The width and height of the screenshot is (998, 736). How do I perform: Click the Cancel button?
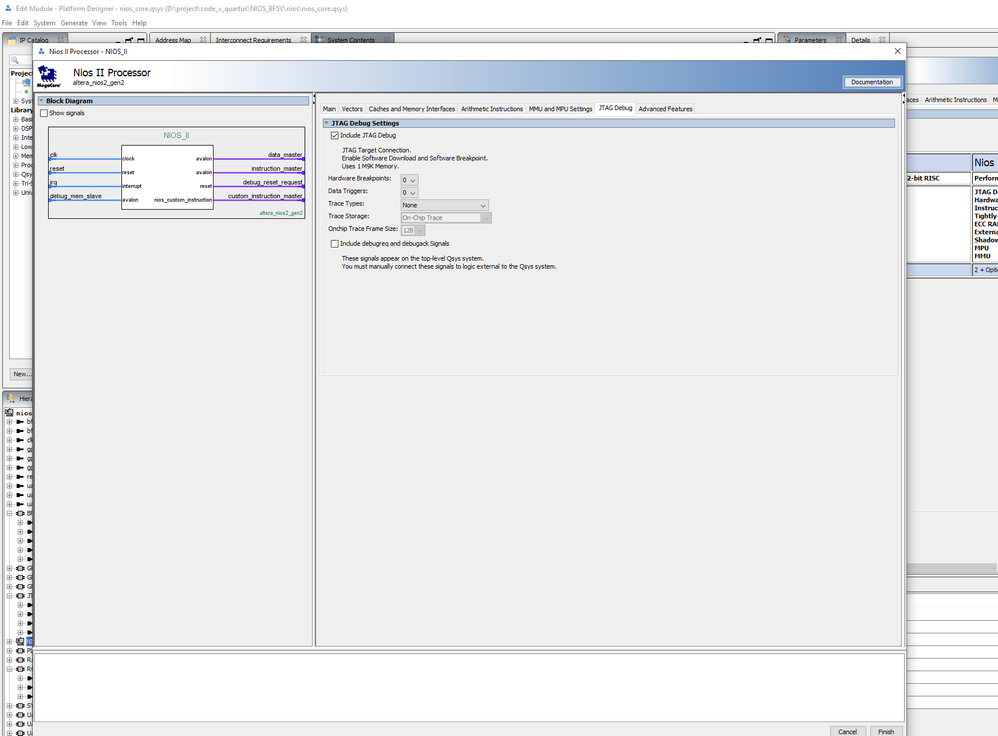click(847, 732)
